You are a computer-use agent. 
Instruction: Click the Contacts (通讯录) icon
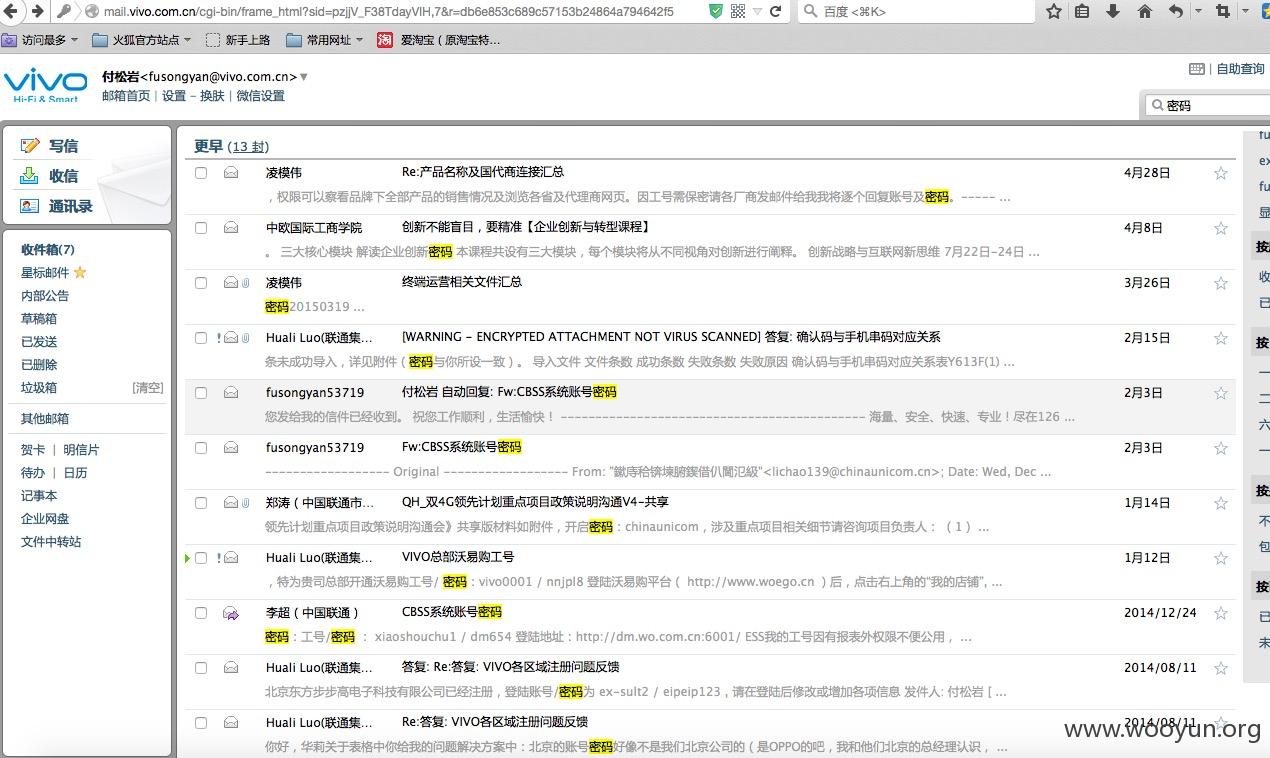coord(30,206)
